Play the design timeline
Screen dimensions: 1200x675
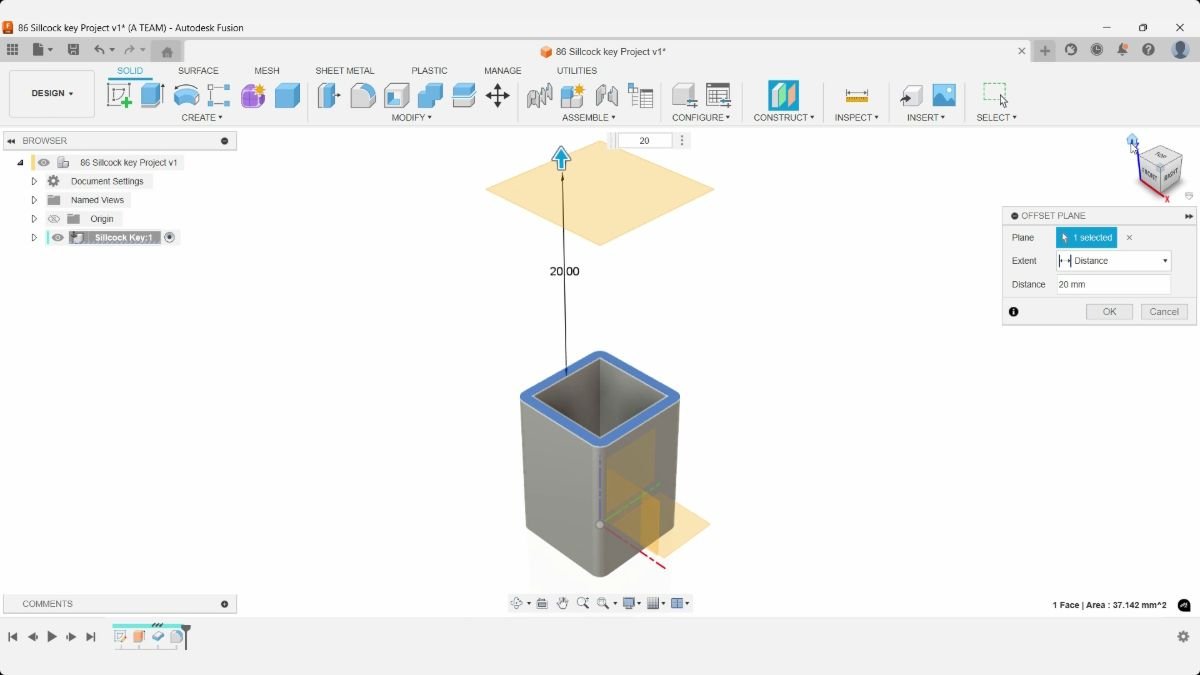pos(52,637)
